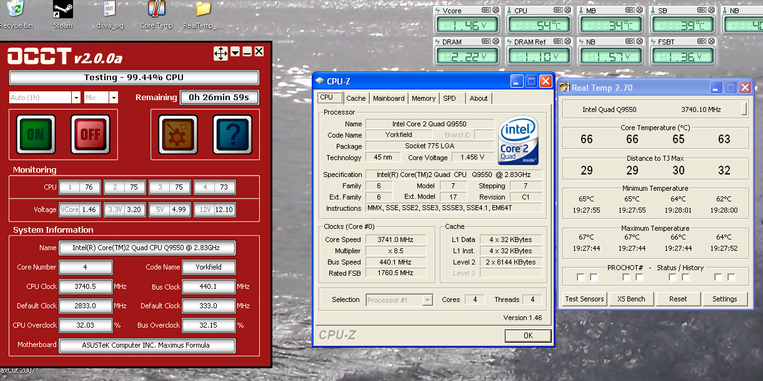
Task: Open the SB temperature widget settings icon
Action: tap(702, 10)
